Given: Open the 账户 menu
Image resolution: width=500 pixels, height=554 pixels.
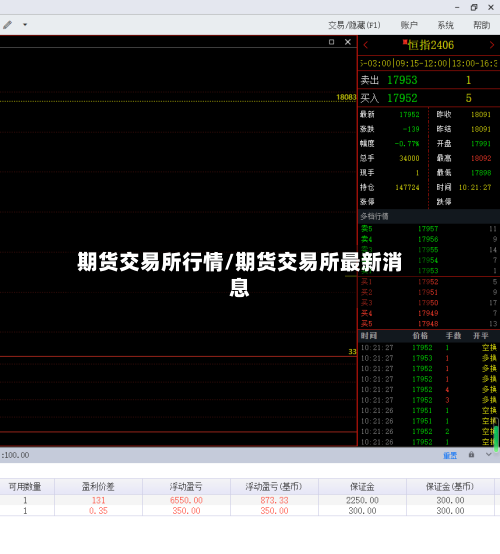Looking at the screenshot, I should pyautogui.click(x=409, y=25).
